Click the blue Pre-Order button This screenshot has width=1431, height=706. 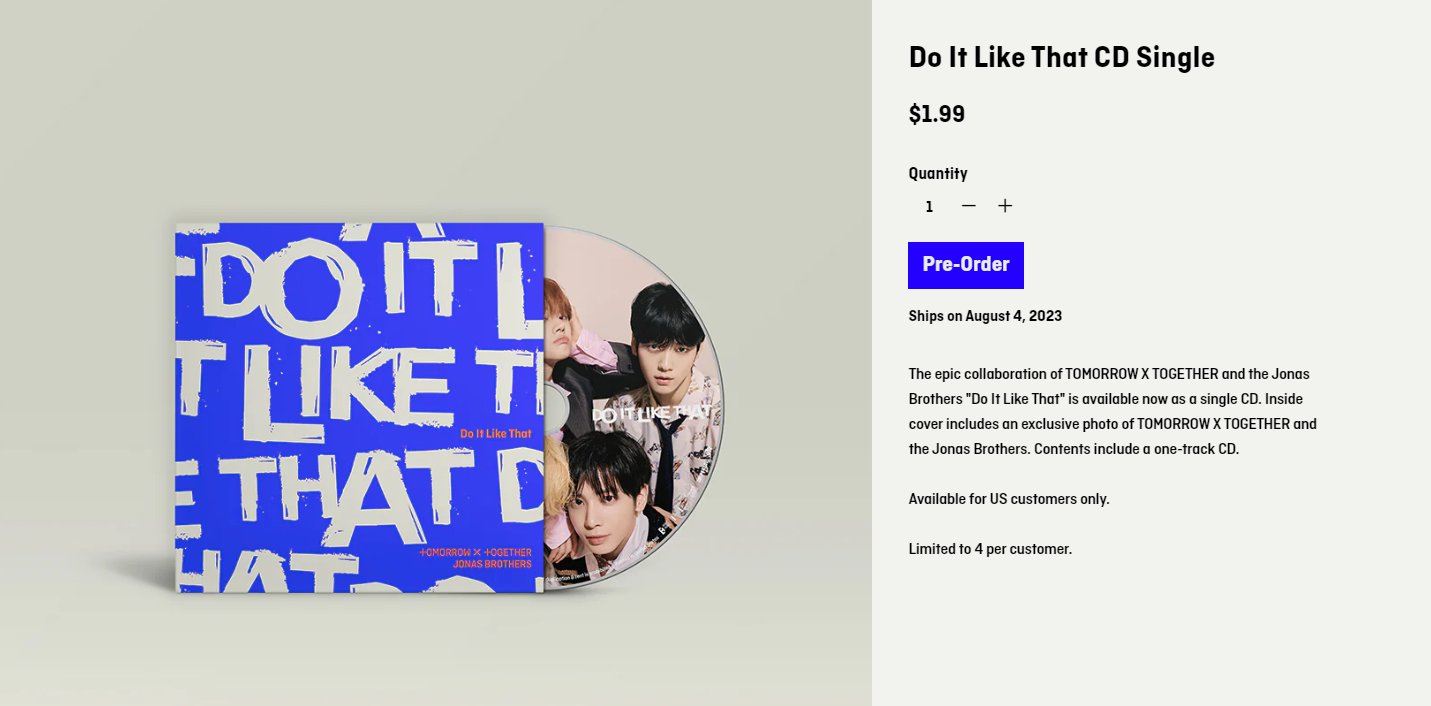(x=966, y=265)
